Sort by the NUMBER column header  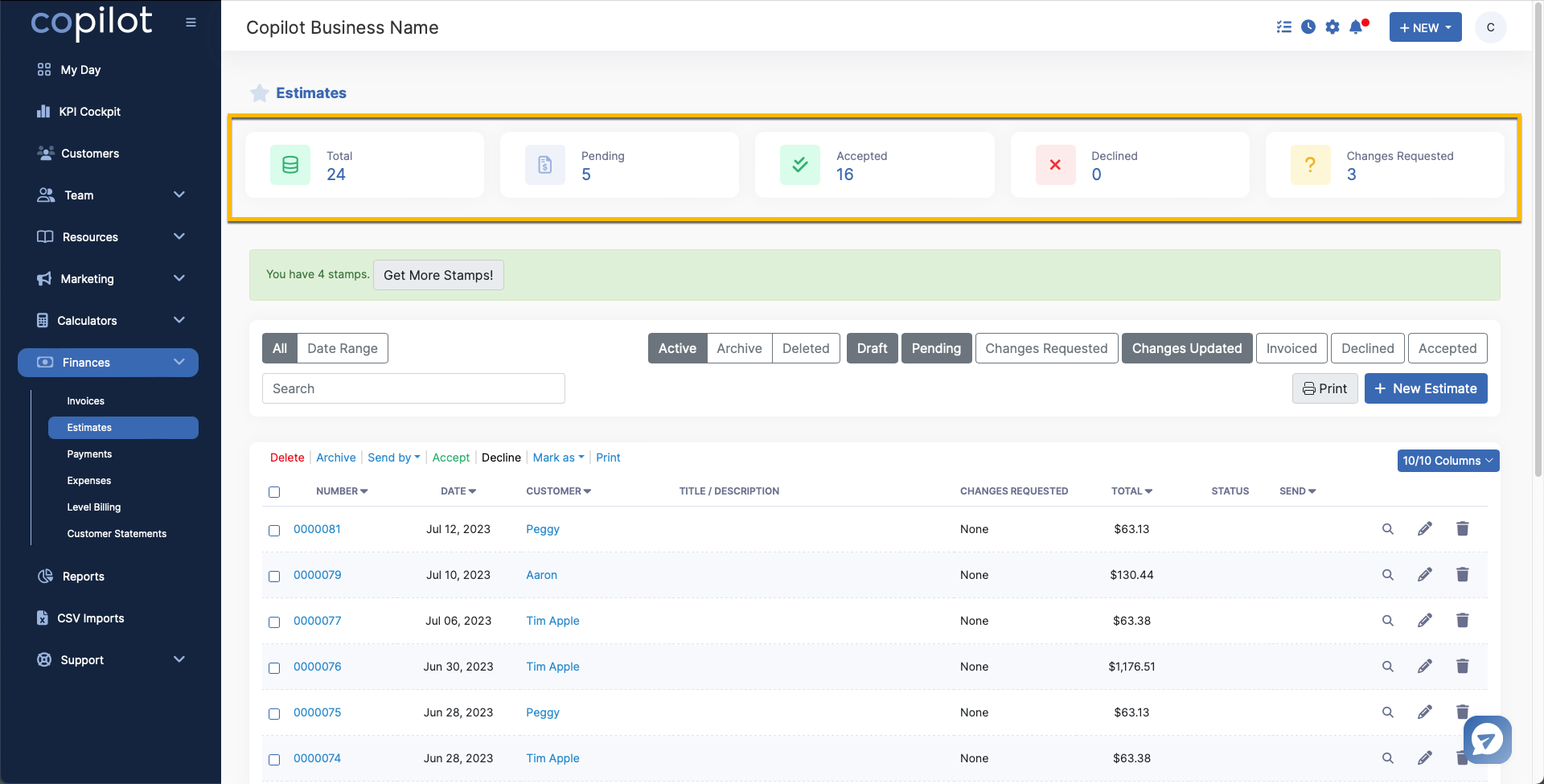click(342, 491)
